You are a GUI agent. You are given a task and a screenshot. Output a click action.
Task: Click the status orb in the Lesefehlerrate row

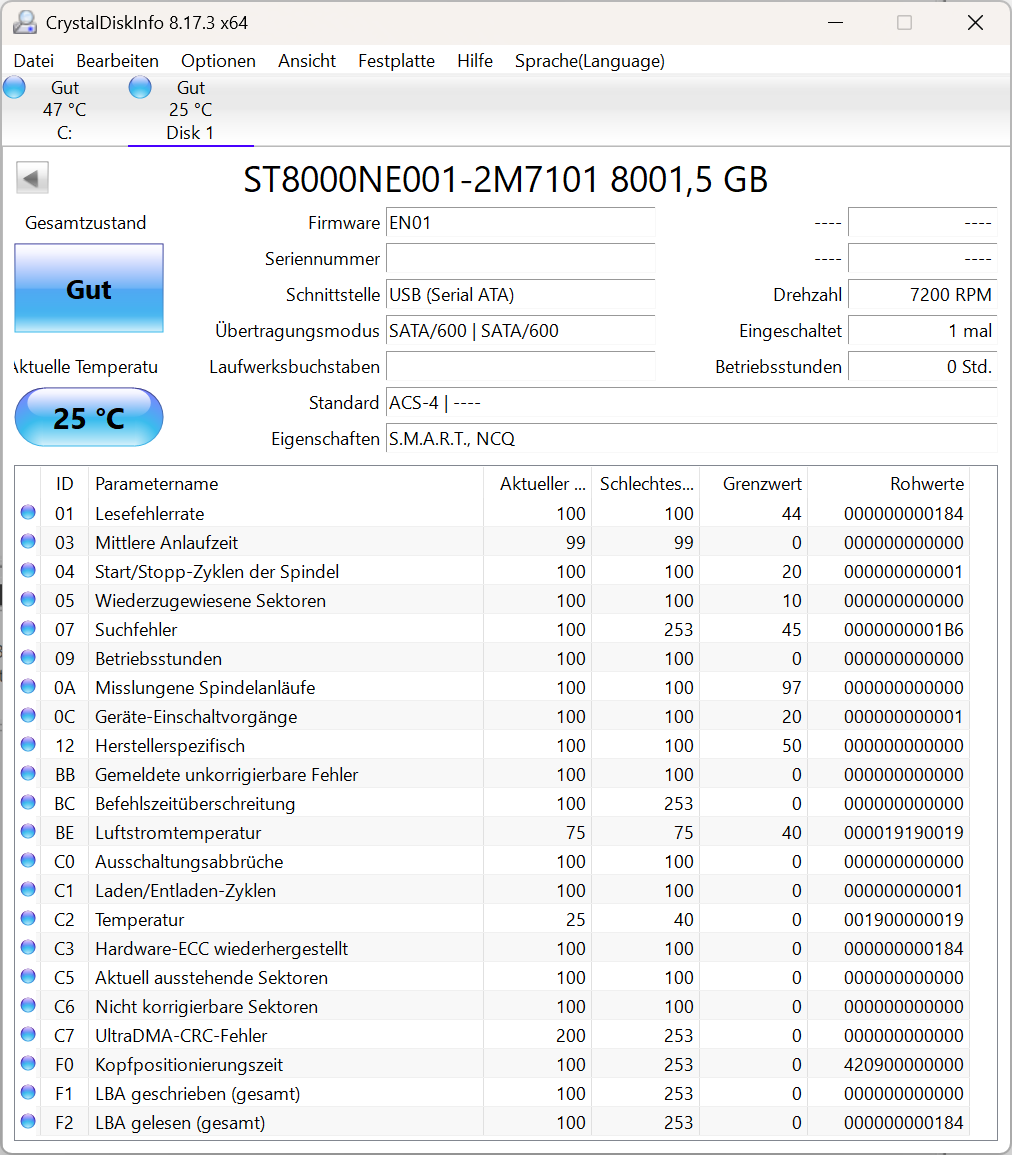coord(28,512)
